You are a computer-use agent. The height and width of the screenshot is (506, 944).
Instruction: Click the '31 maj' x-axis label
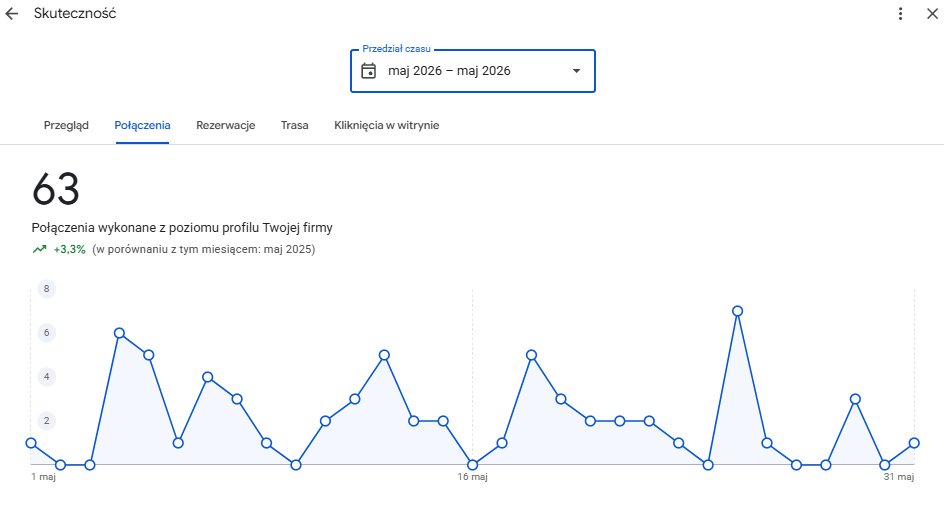(899, 477)
